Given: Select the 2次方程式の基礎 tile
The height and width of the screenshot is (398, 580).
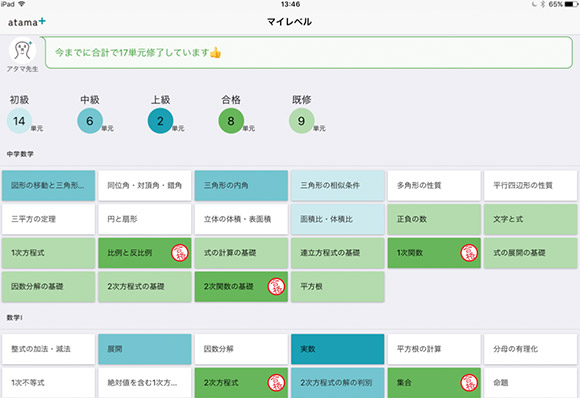Looking at the screenshot, I should tap(145, 287).
